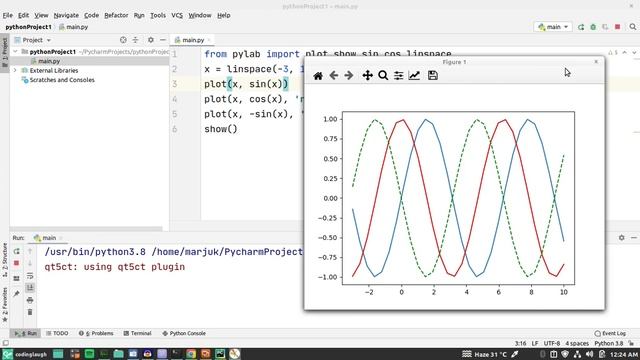Open the File menu

click(7, 15)
